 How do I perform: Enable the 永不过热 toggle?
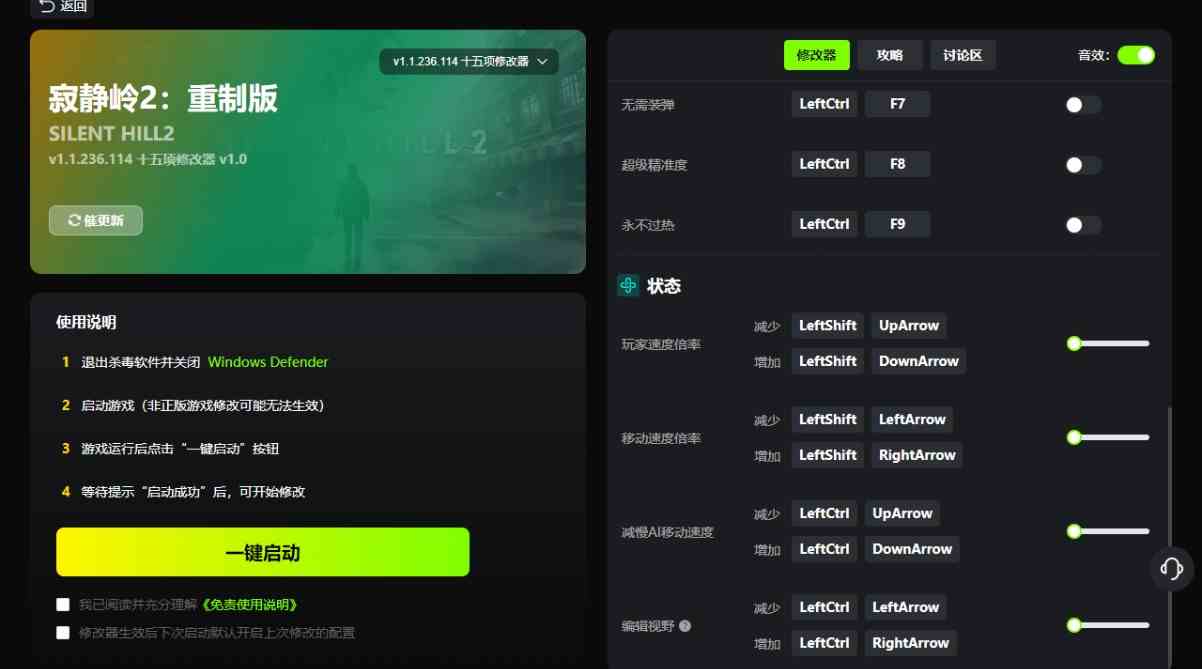click(1083, 225)
